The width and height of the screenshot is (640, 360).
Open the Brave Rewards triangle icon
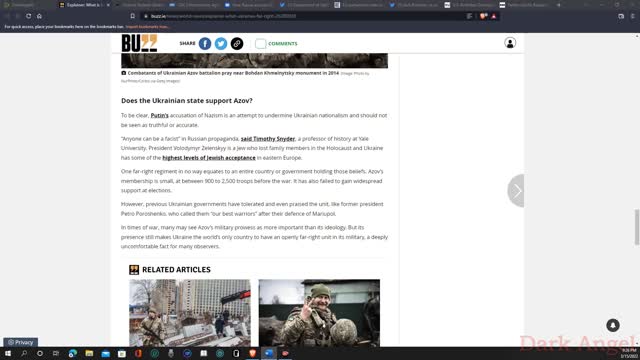click(494, 16)
